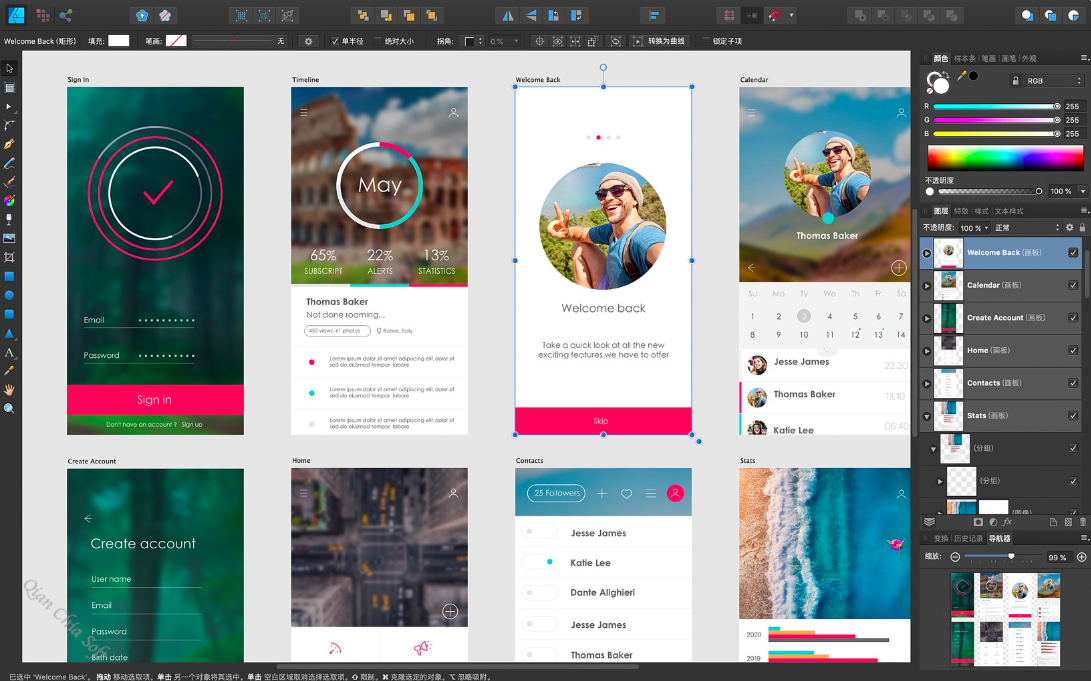The height and width of the screenshot is (681, 1091).
Task: Select the Rectangle shape tool
Action: tap(9, 276)
